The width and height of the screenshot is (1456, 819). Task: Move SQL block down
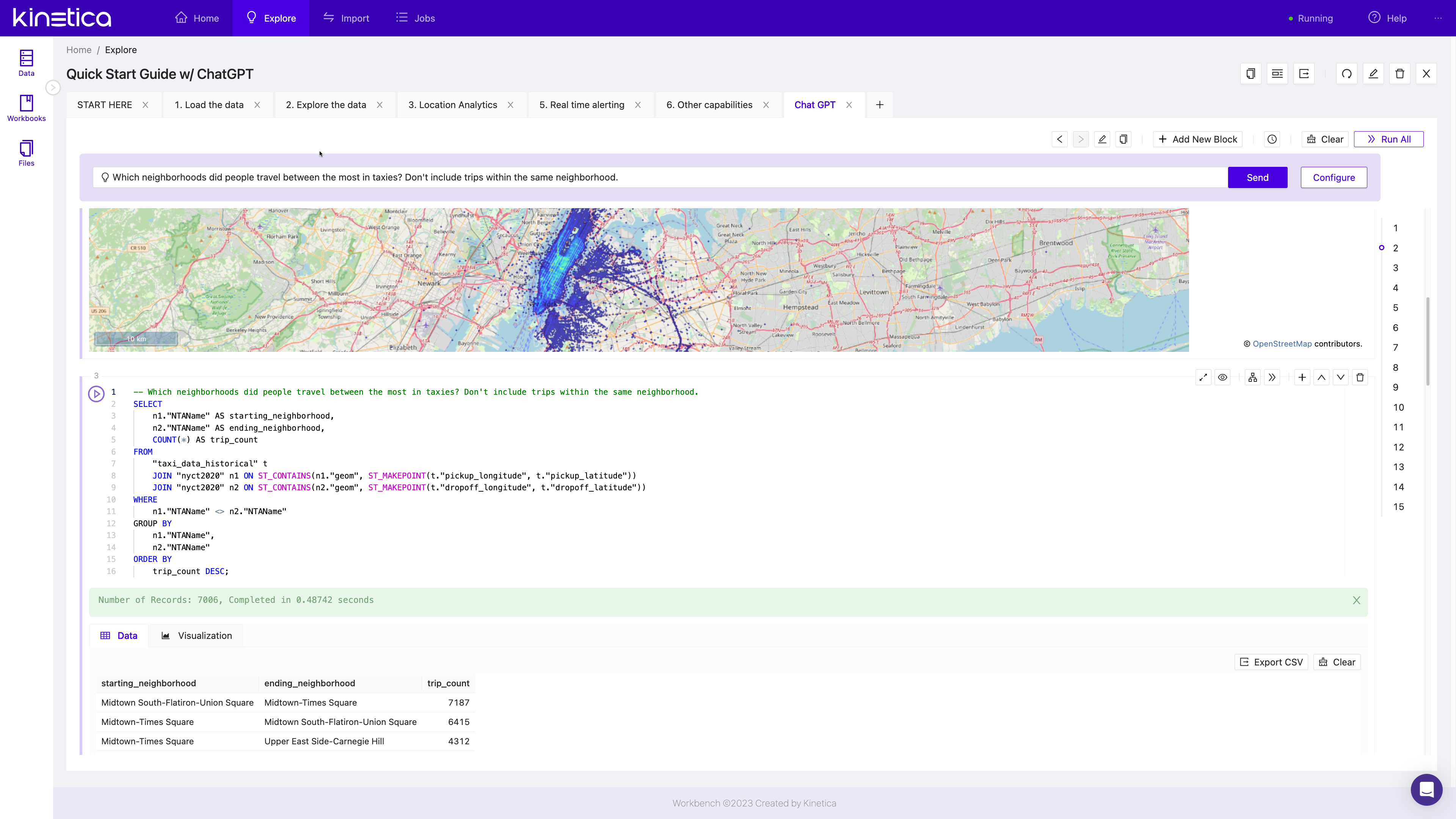(x=1341, y=378)
